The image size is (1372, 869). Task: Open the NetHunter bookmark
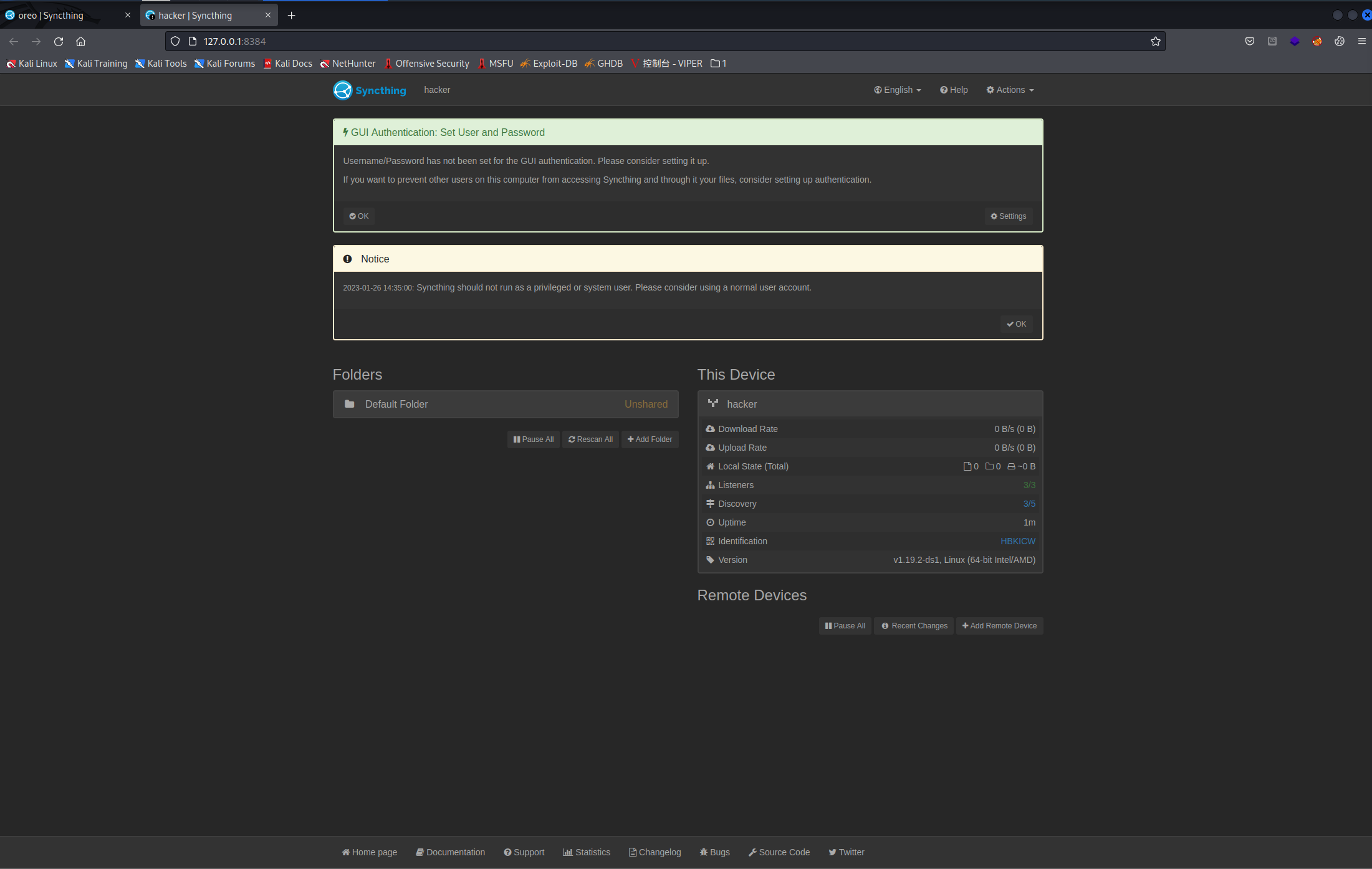coord(348,64)
